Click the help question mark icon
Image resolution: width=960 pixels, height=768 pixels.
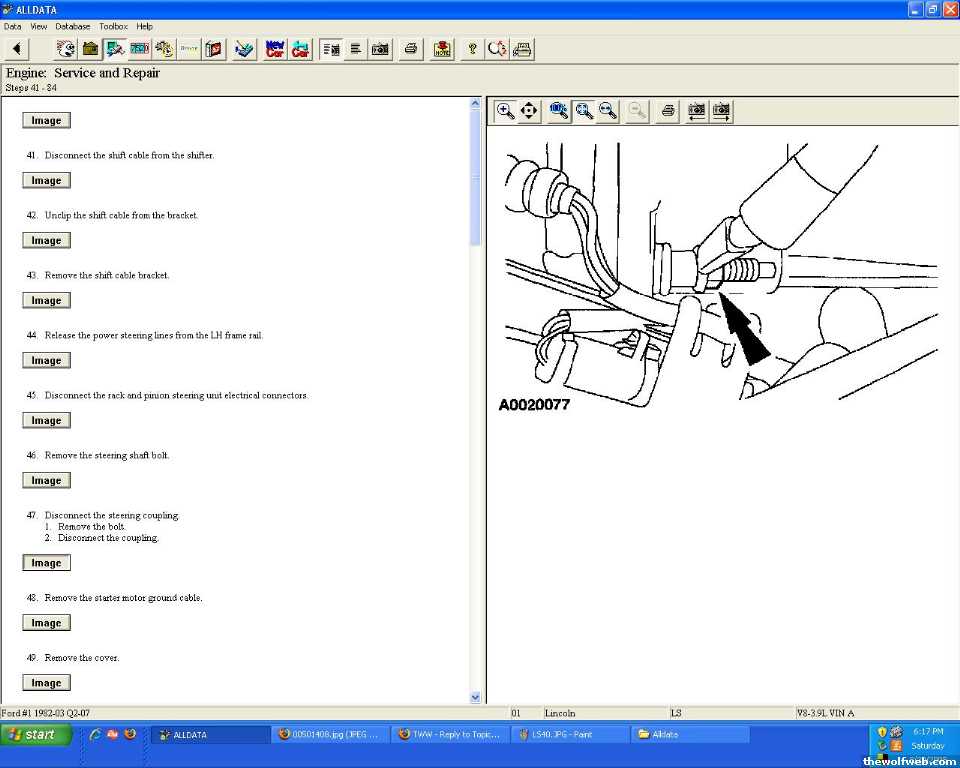tap(472, 49)
